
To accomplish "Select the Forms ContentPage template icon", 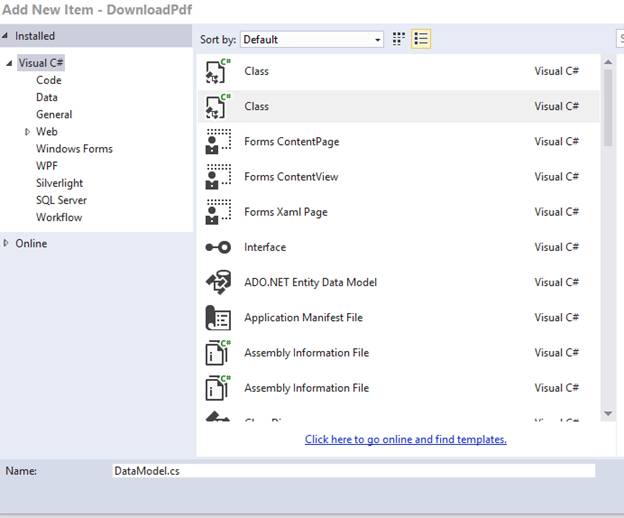I will (x=217, y=142).
